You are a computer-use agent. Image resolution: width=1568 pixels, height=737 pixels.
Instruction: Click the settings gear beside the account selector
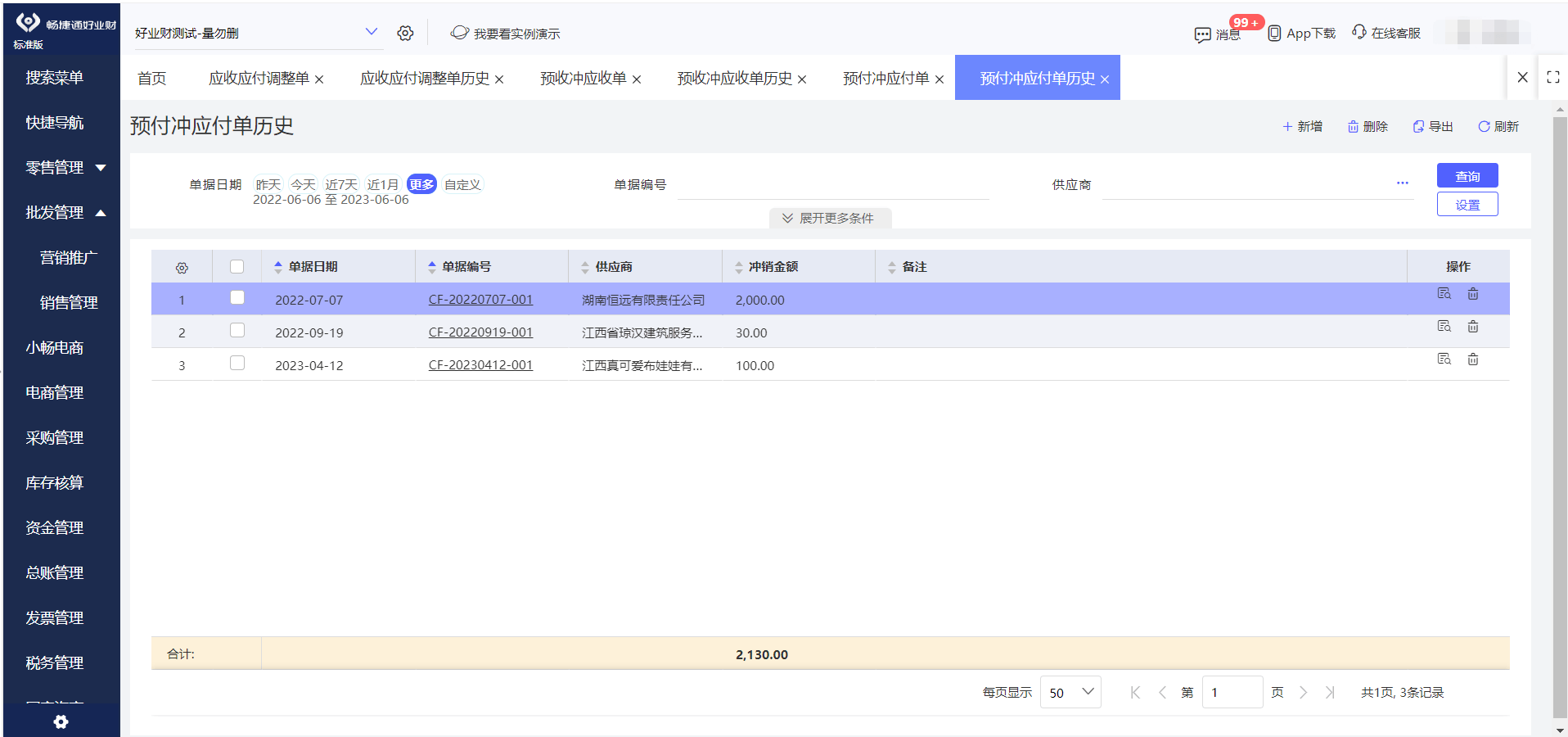coord(405,33)
